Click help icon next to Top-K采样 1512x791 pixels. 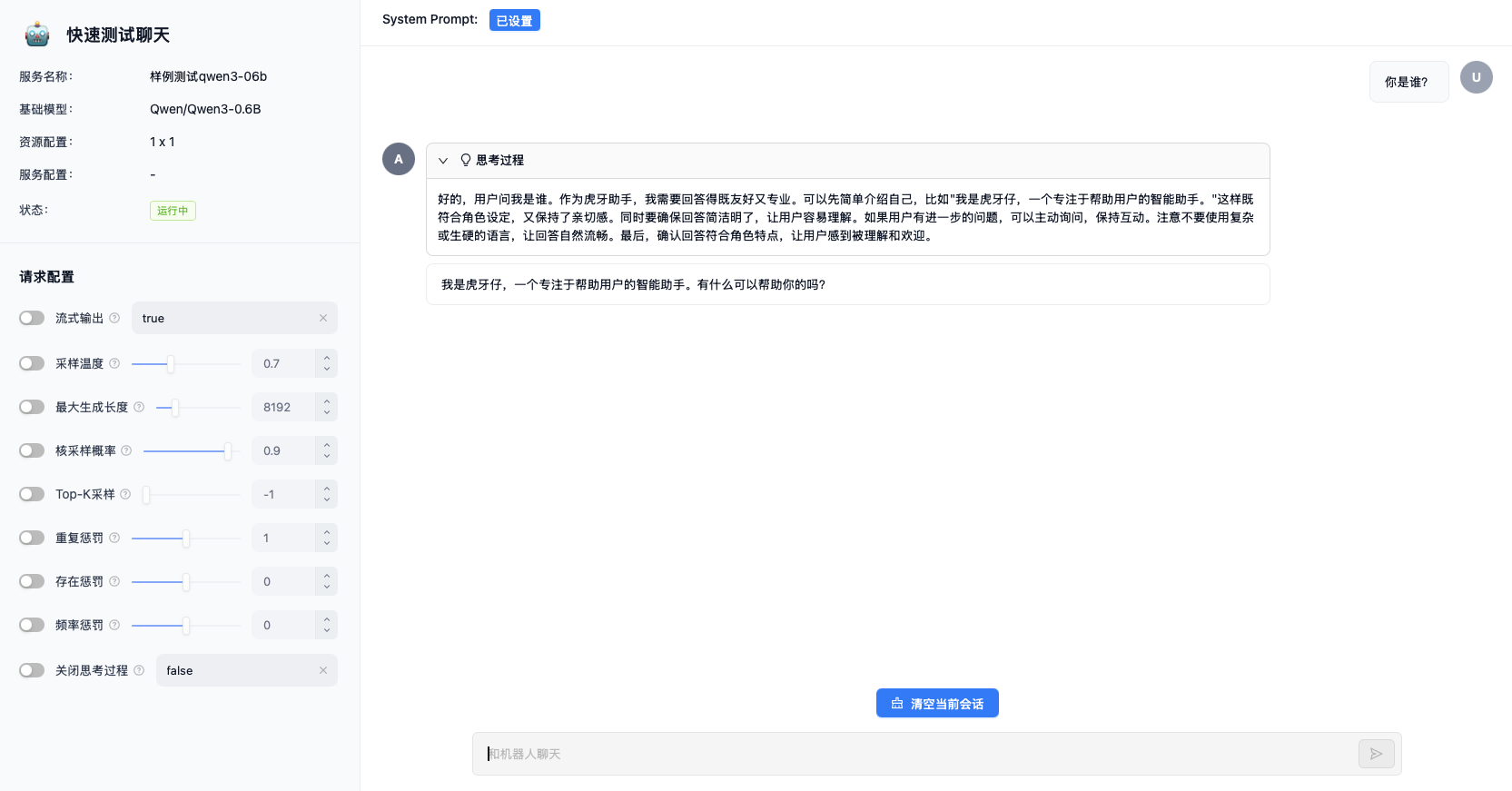125,494
